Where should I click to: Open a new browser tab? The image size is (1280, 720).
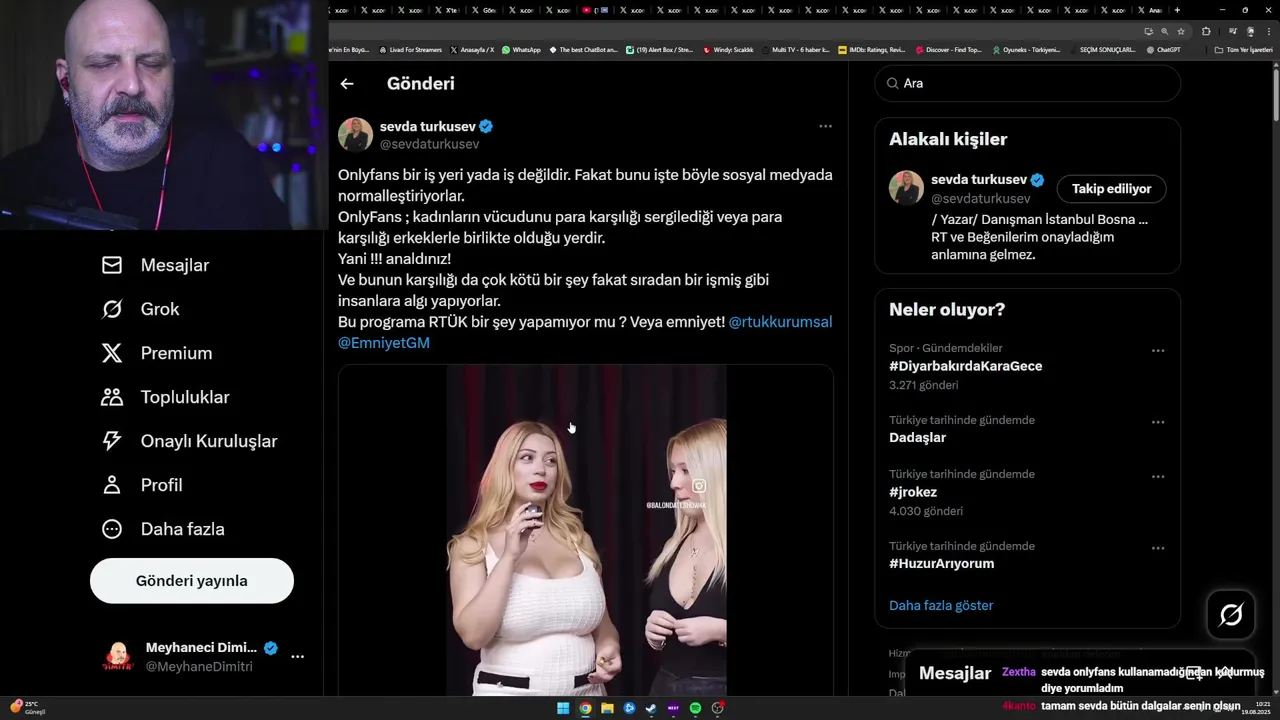pyautogui.click(x=1177, y=10)
